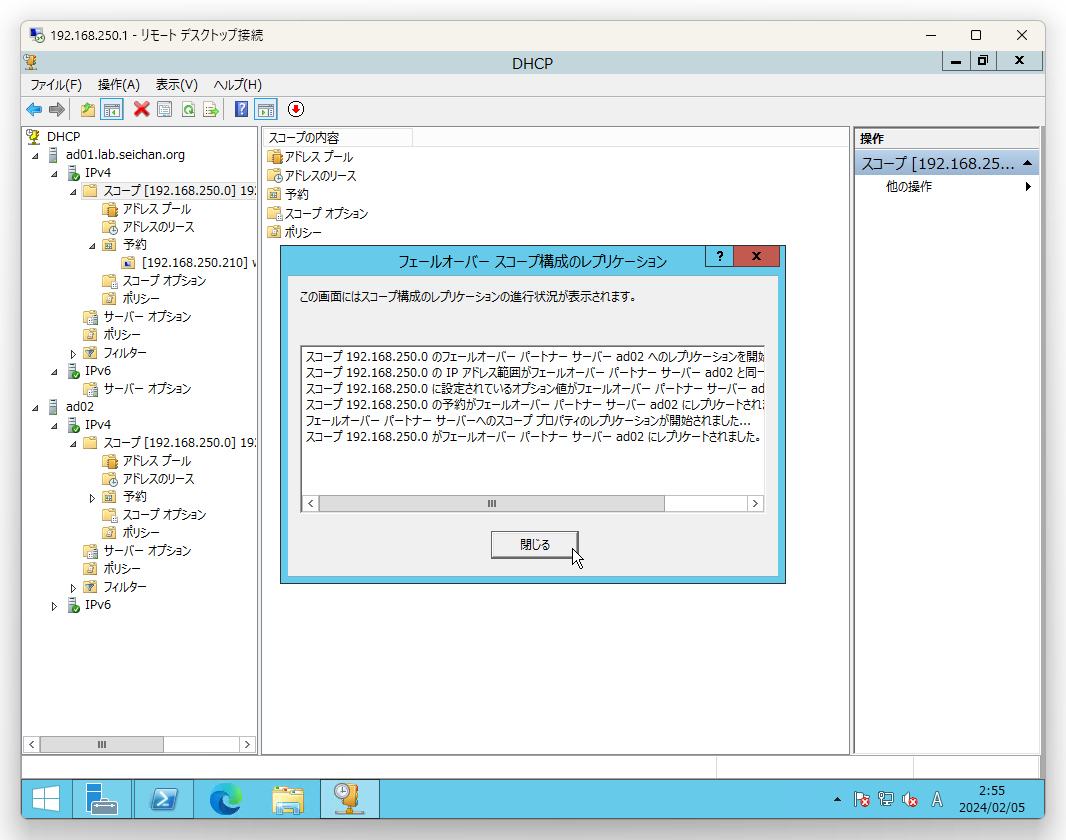
Task: Click the red down-arrow circle toolbar icon
Action: click(x=296, y=109)
